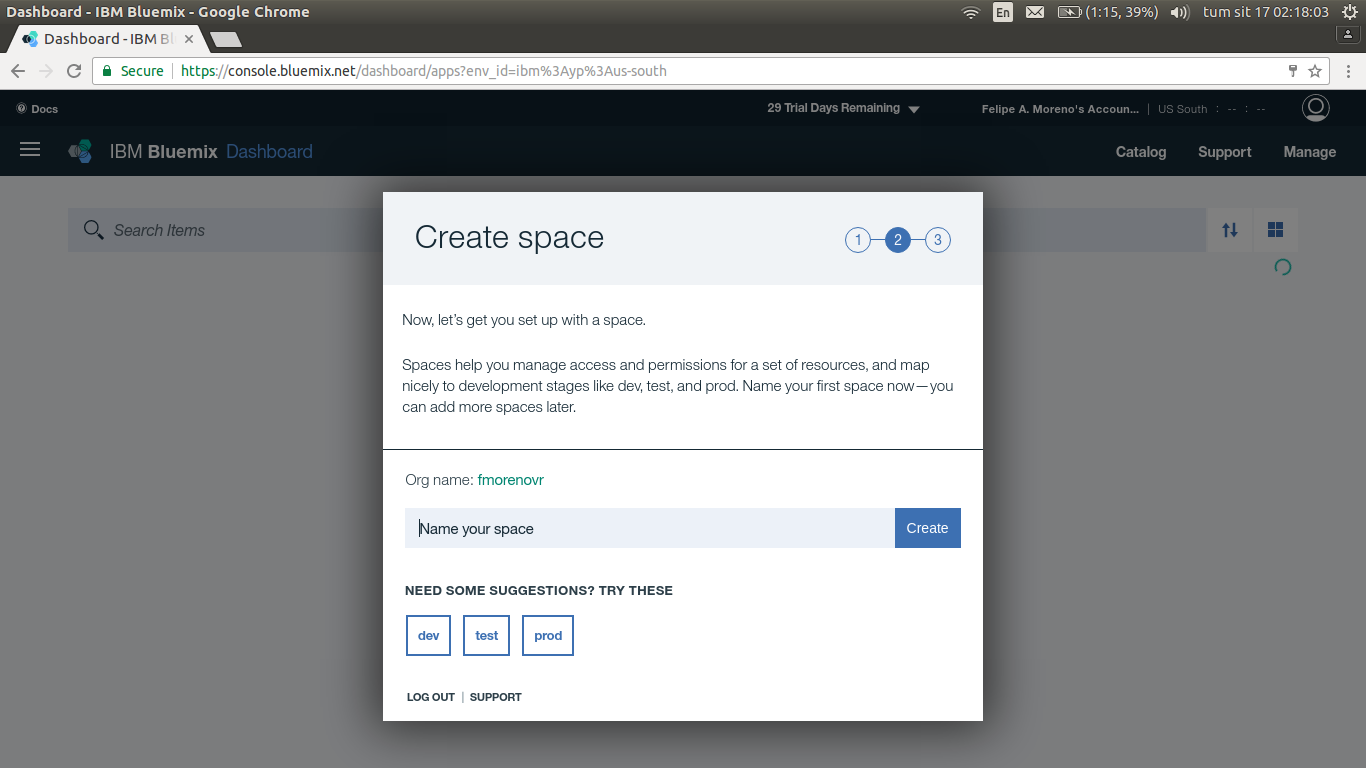Click the SUPPORT link in dialog footer
This screenshot has width=1366, height=768.
[495, 697]
